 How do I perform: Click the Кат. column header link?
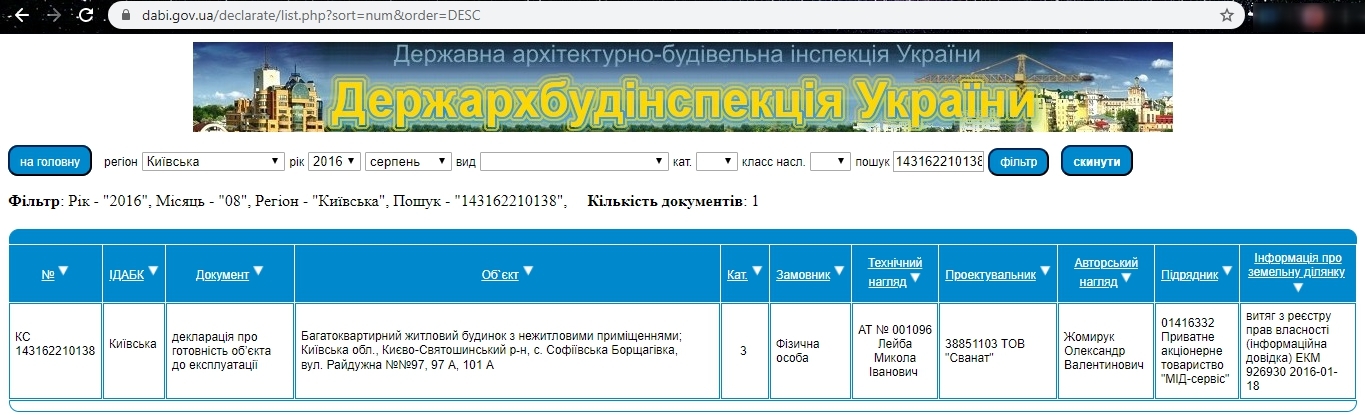[737, 275]
